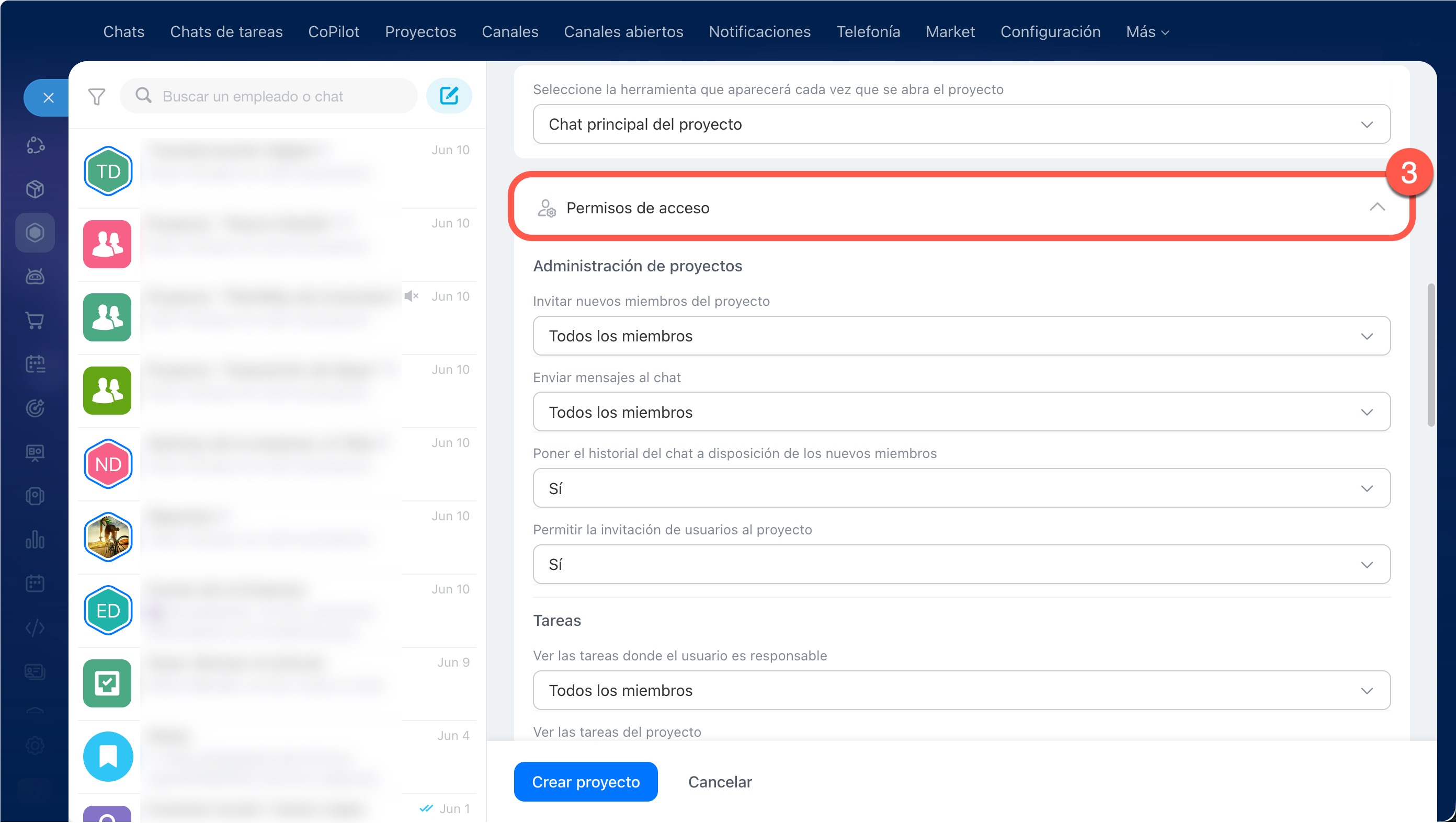
Task: Open the Notificaciones tab
Action: pyautogui.click(x=760, y=32)
